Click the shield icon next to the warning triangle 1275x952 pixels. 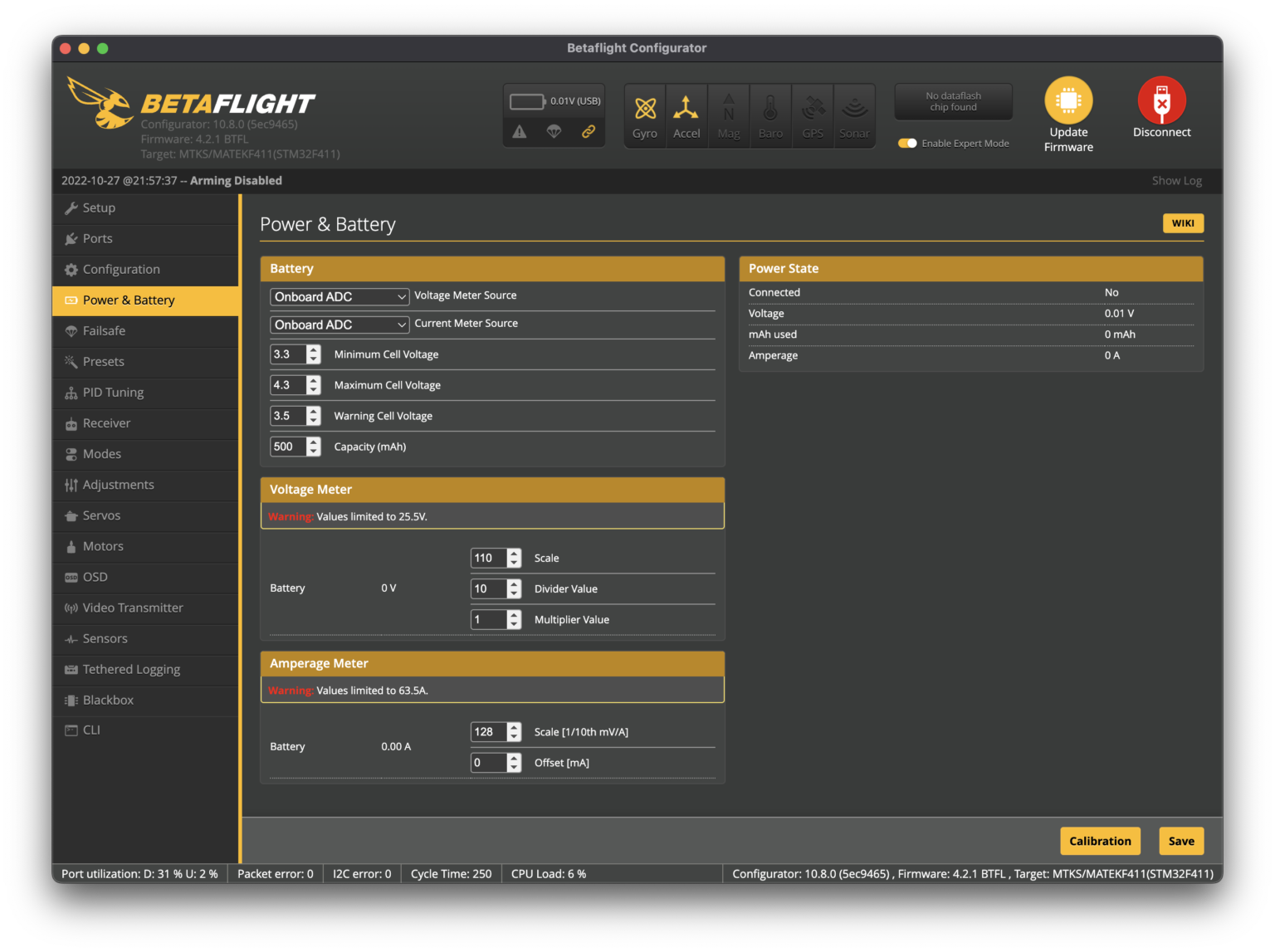click(x=554, y=131)
